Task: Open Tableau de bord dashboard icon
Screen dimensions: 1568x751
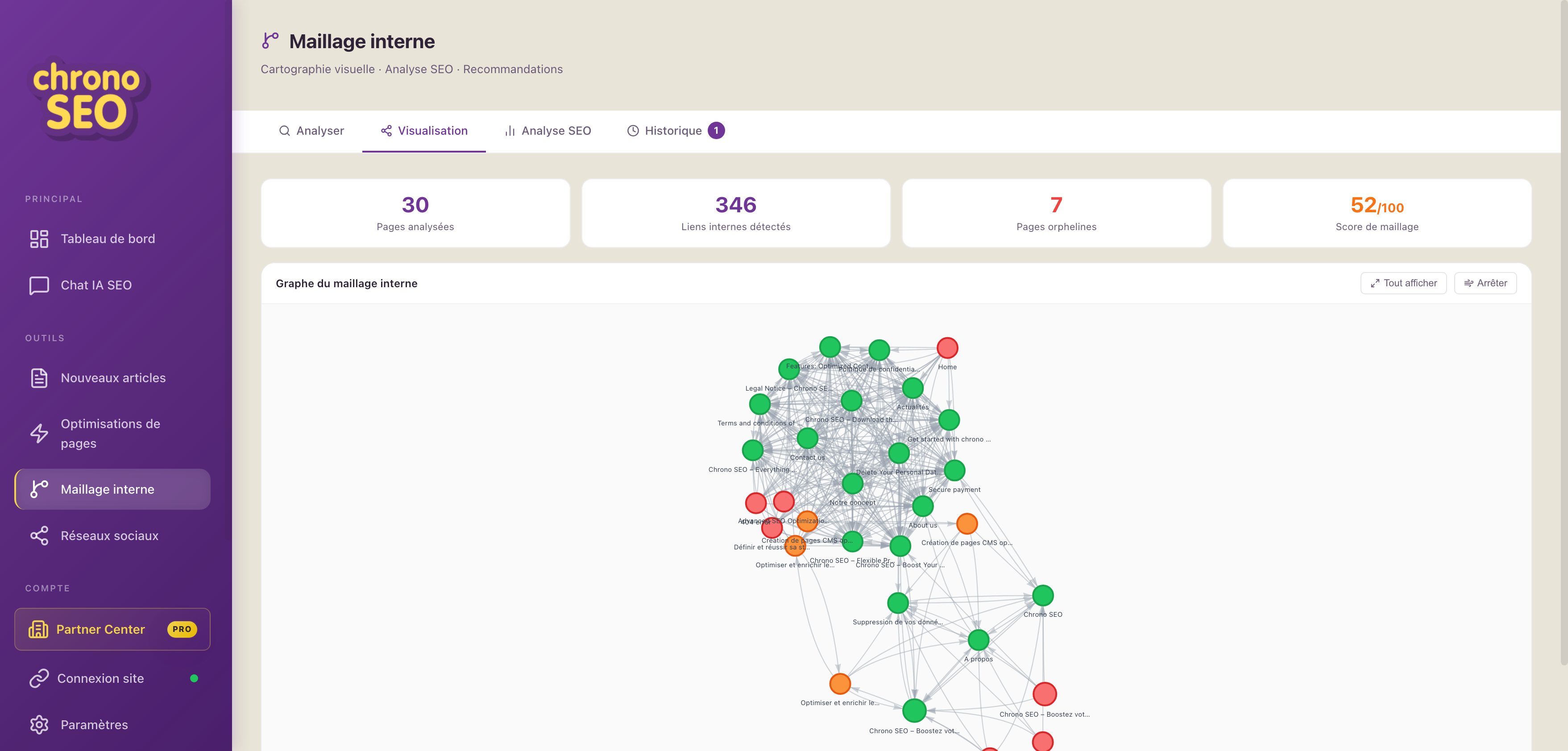Action: point(39,239)
